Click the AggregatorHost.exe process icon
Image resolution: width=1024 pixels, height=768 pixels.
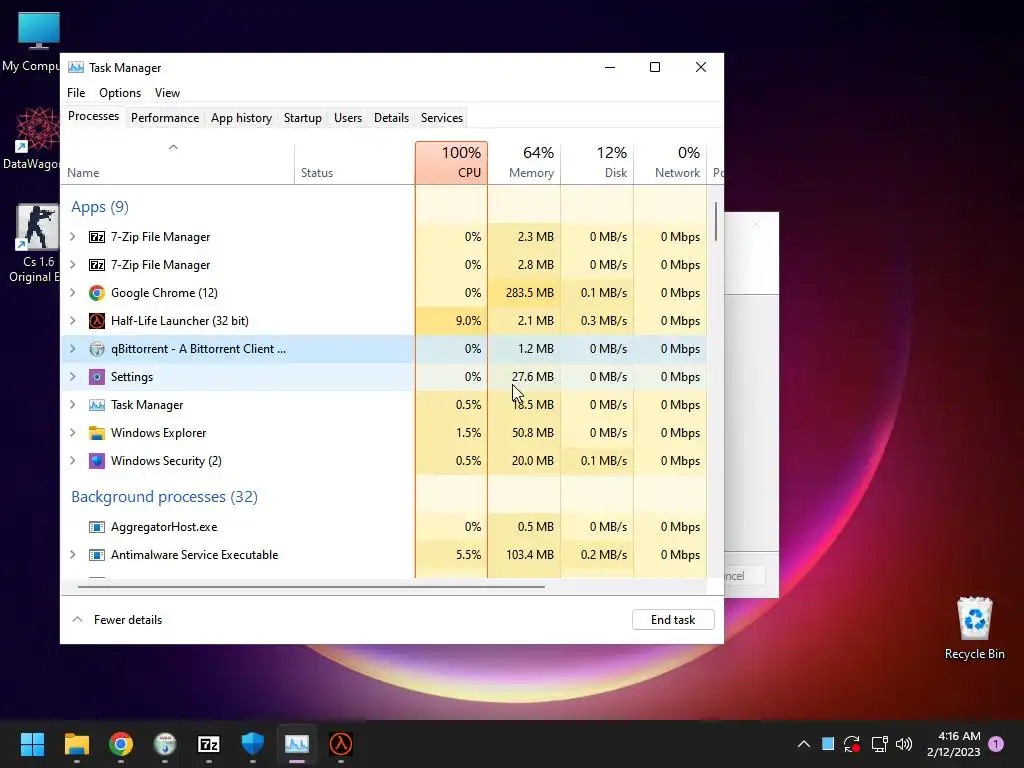coord(97,527)
